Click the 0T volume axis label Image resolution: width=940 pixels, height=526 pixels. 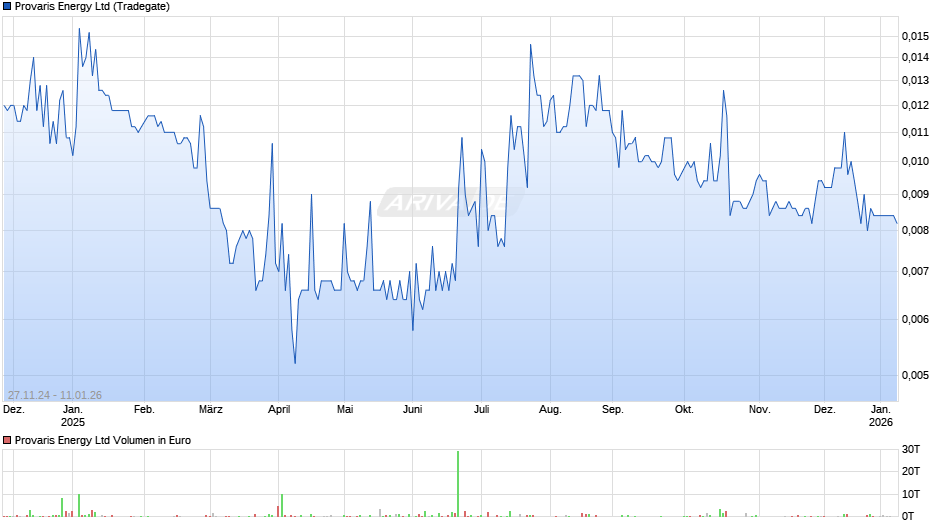tap(908, 516)
